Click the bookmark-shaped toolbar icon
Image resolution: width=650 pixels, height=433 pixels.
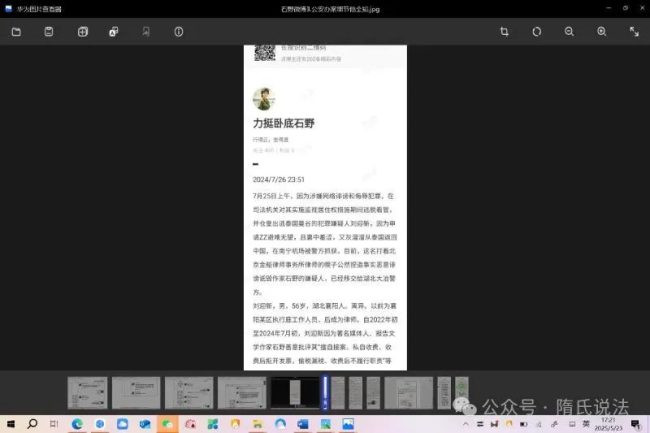146,32
